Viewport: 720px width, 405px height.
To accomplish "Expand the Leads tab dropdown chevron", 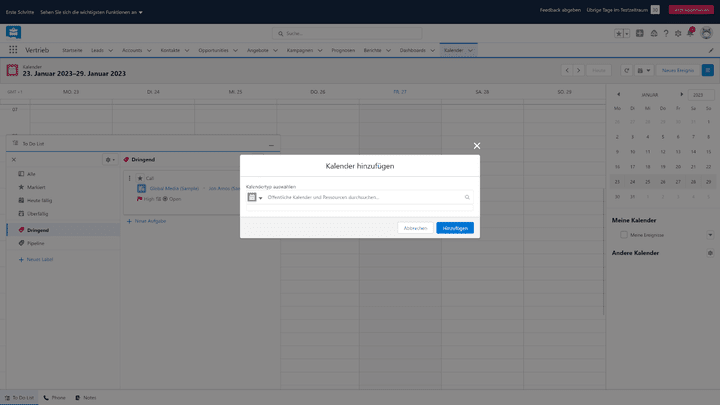I will tap(111, 50).
